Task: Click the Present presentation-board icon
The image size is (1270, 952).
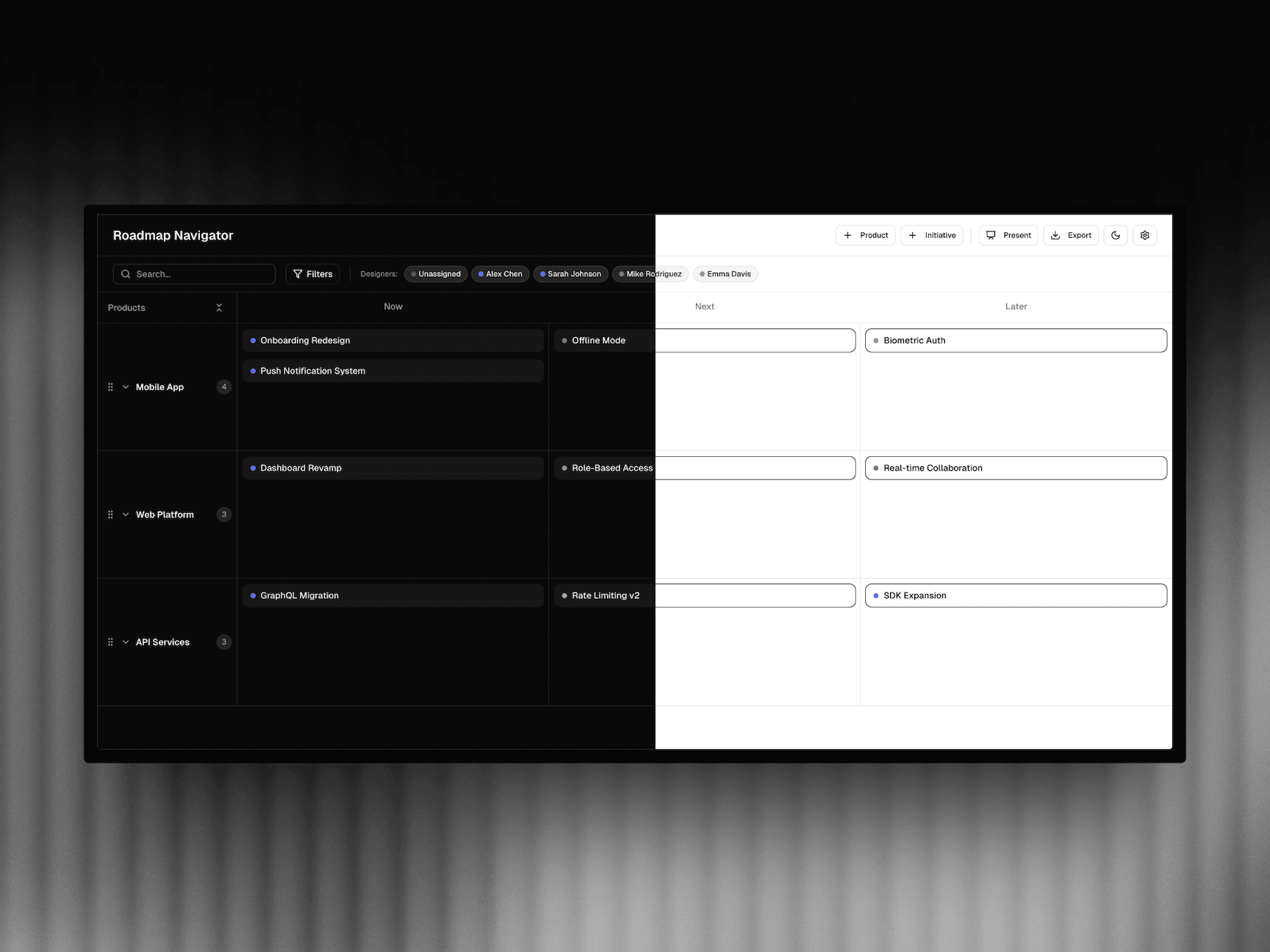Action: tap(991, 235)
